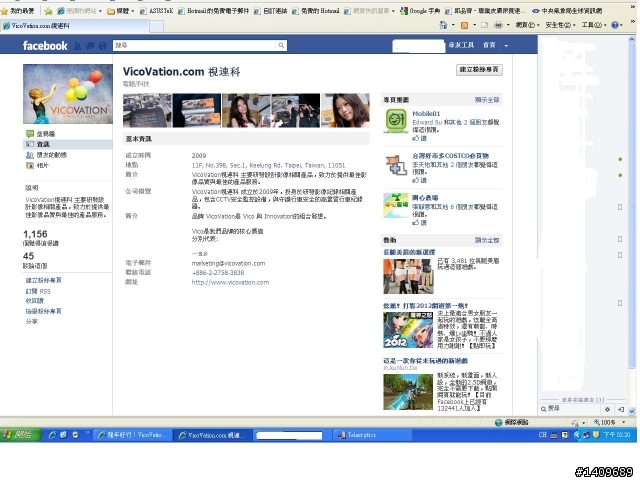Switch to VicoVation.com browser tab
The height and width of the screenshot is (480, 640).
(74, 26)
